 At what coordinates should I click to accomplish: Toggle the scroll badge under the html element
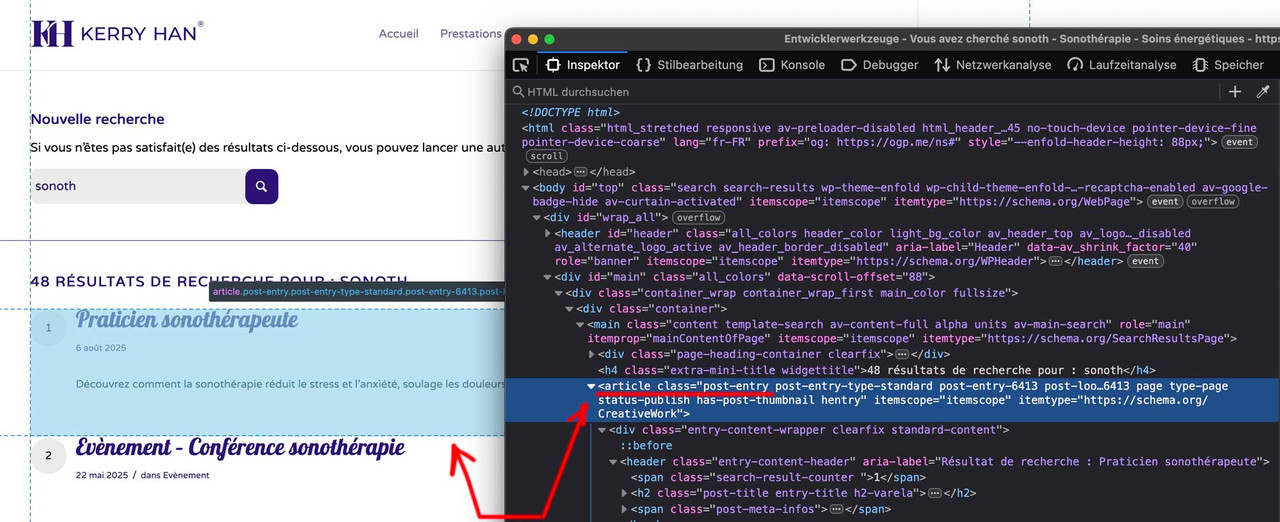click(x=546, y=156)
